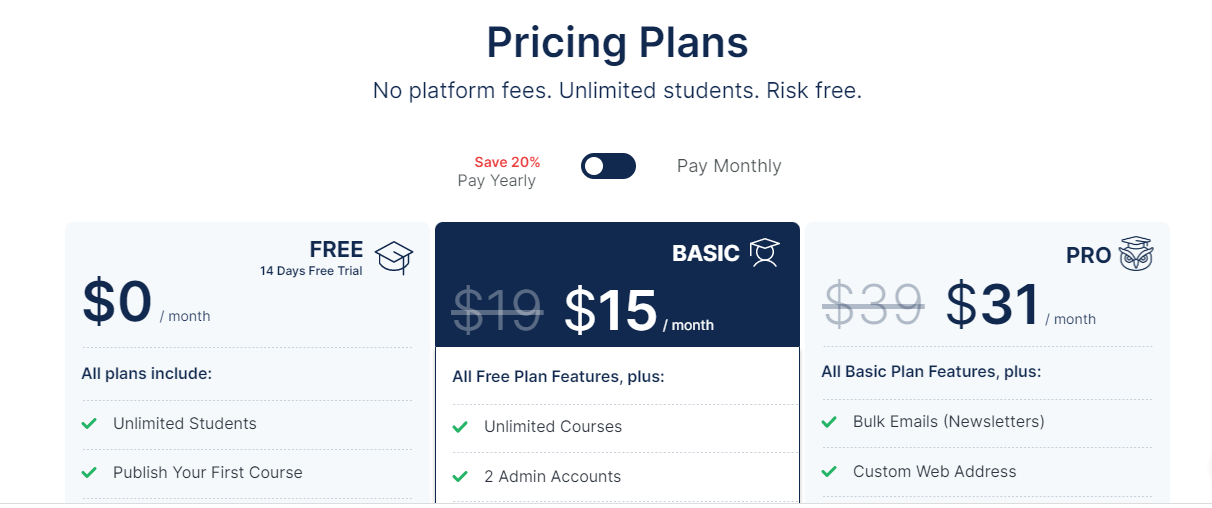Click the checkmark next to 2 Admin Accounts
The image size is (1212, 508).
pyautogui.click(x=460, y=477)
